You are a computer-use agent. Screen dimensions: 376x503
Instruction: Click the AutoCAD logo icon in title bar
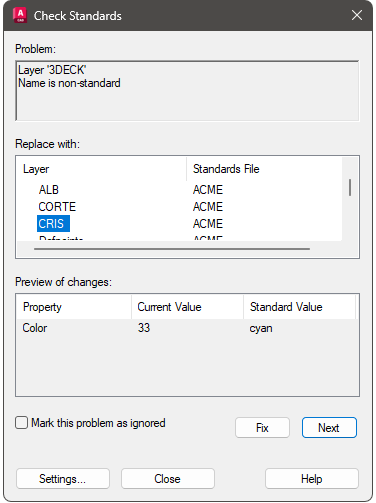[x=20, y=15]
